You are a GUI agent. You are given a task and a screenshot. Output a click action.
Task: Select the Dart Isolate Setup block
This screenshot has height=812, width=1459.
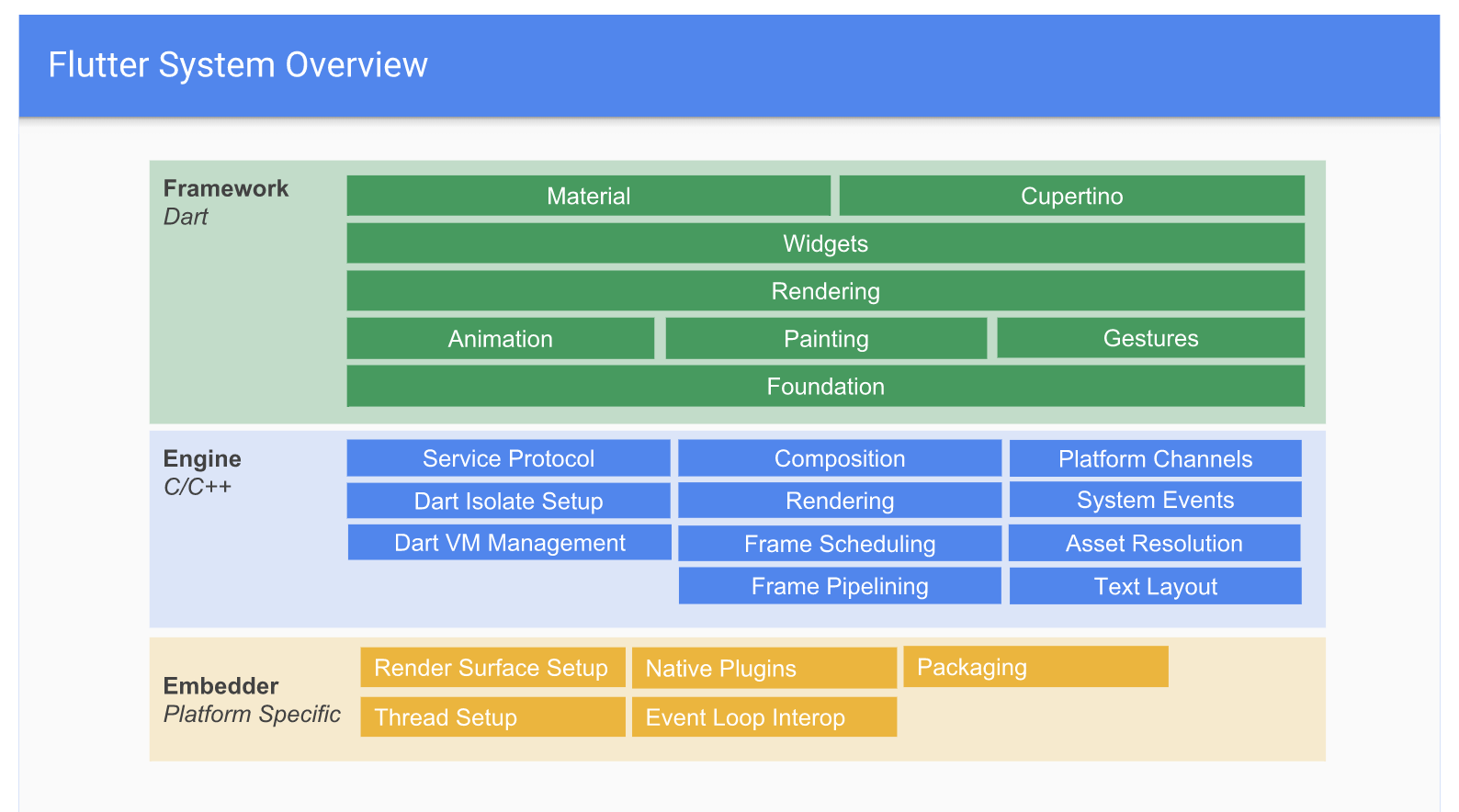tap(508, 501)
